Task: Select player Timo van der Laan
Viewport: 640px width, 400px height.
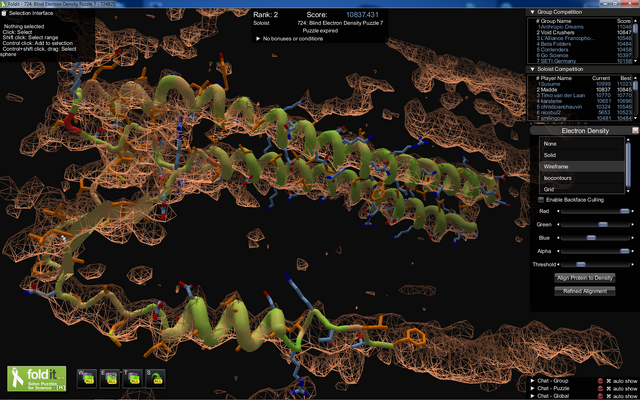Action: click(563, 95)
